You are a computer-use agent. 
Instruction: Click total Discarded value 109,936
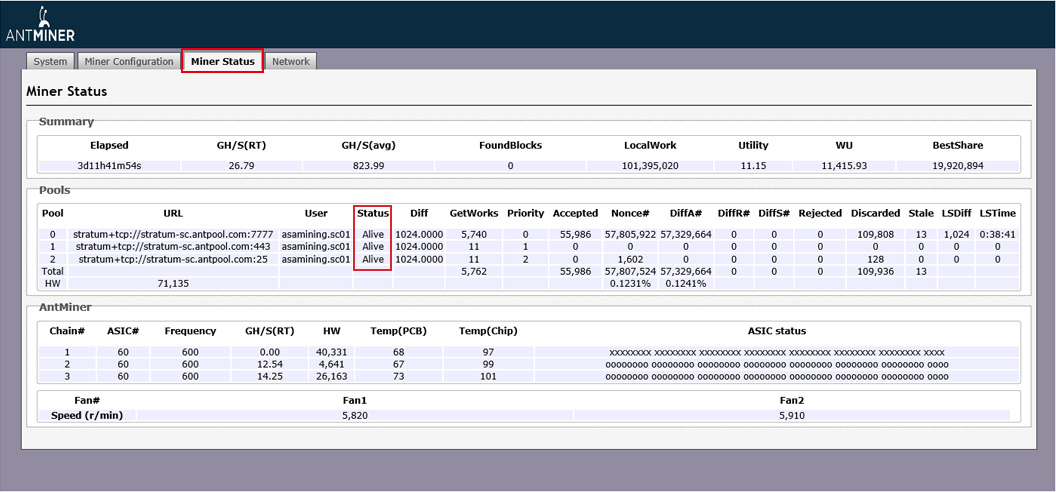pyautogui.click(x=875, y=271)
